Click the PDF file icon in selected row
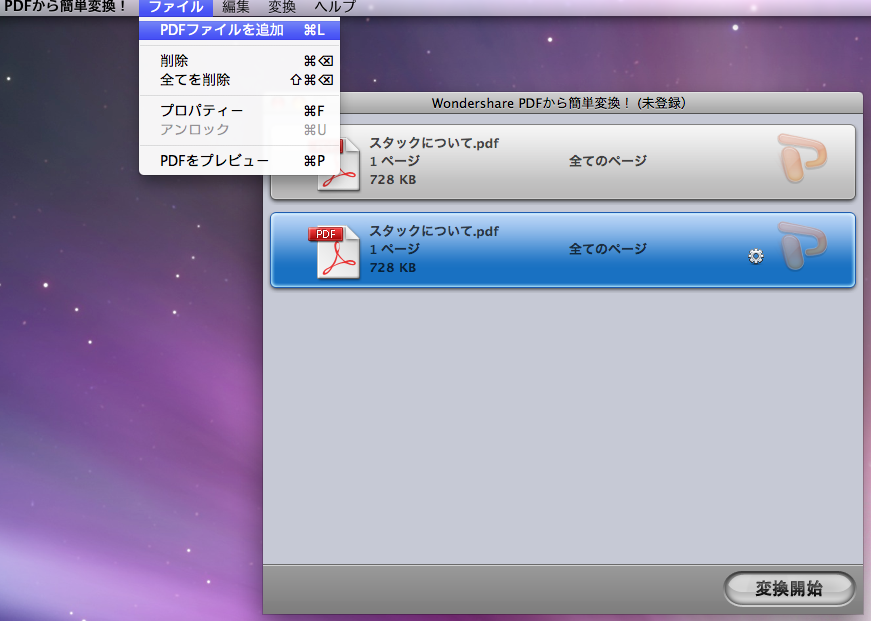Viewport: 871px width, 621px height. click(334, 252)
